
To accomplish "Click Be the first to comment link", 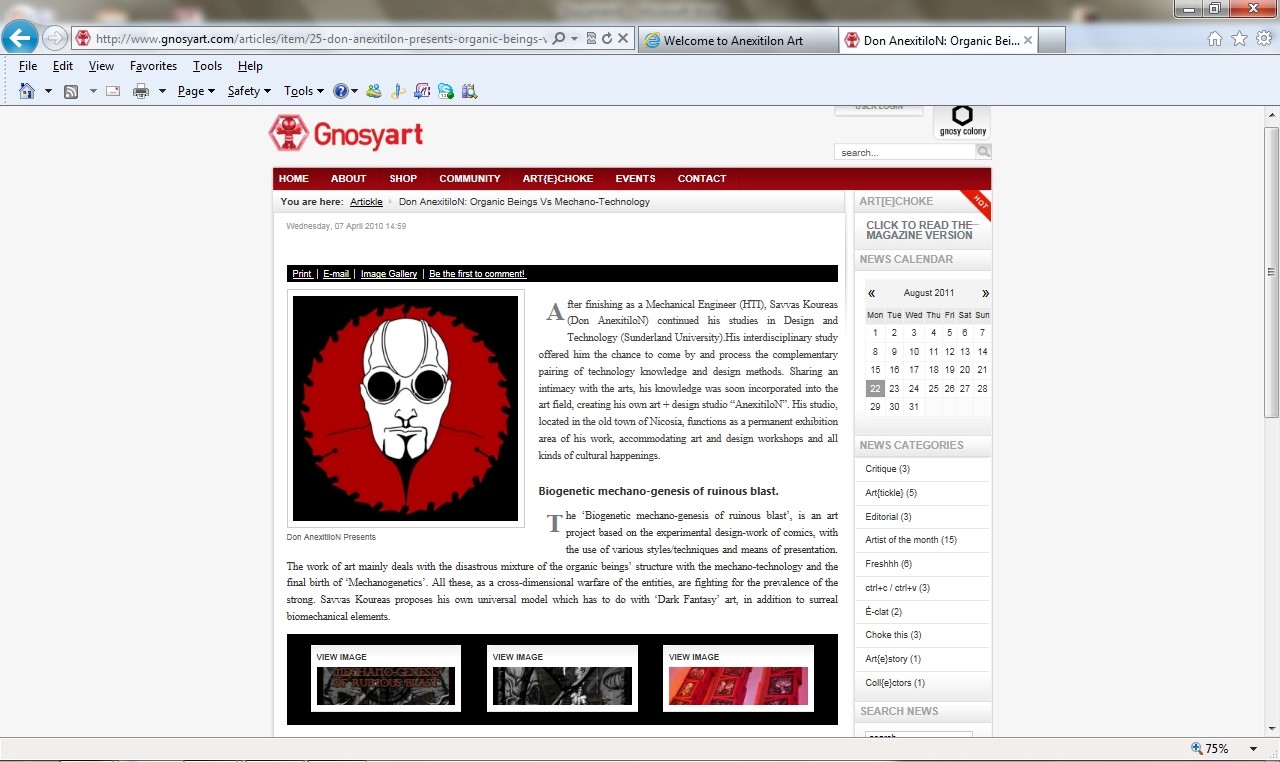I will pos(477,274).
